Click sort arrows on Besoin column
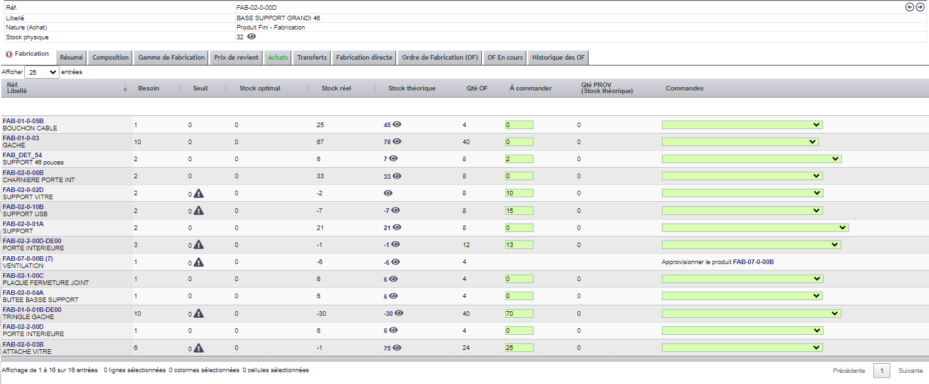This screenshot has width=929, height=384. click(180, 88)
